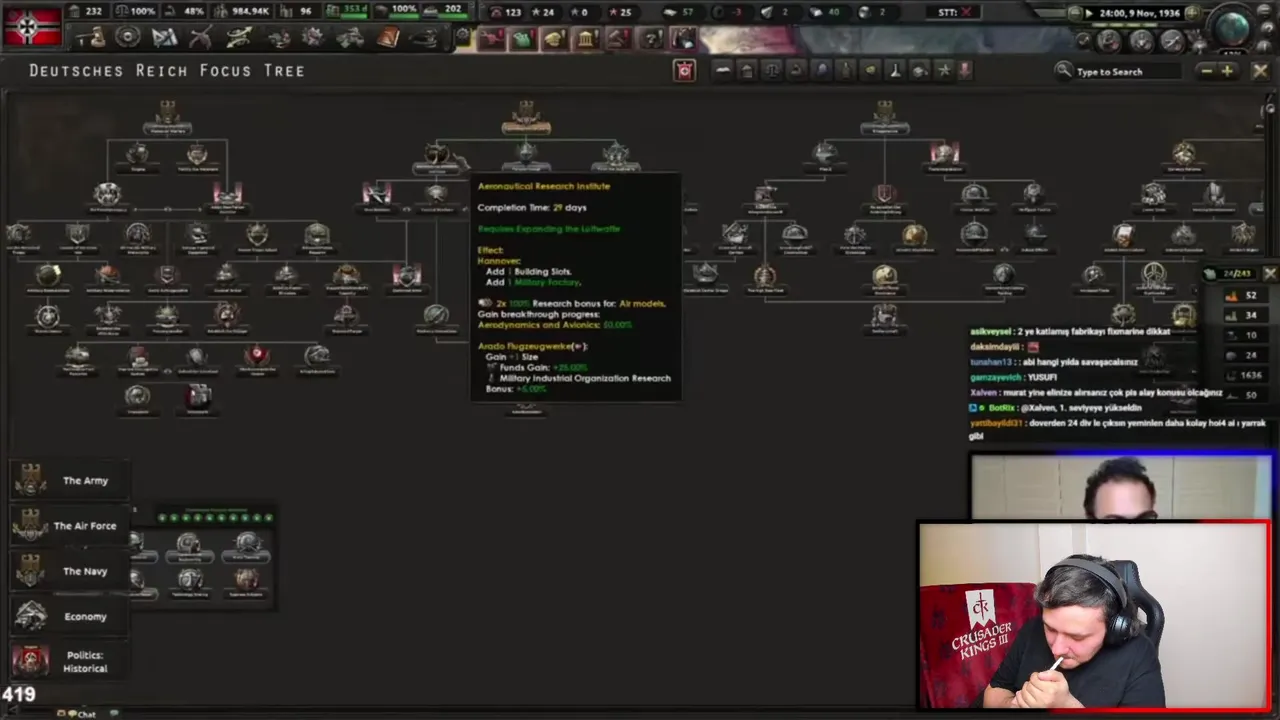This screenshot has height=720, width=1280.
Task: Click the question mark alert icon
Action: (x=651, y=39)
